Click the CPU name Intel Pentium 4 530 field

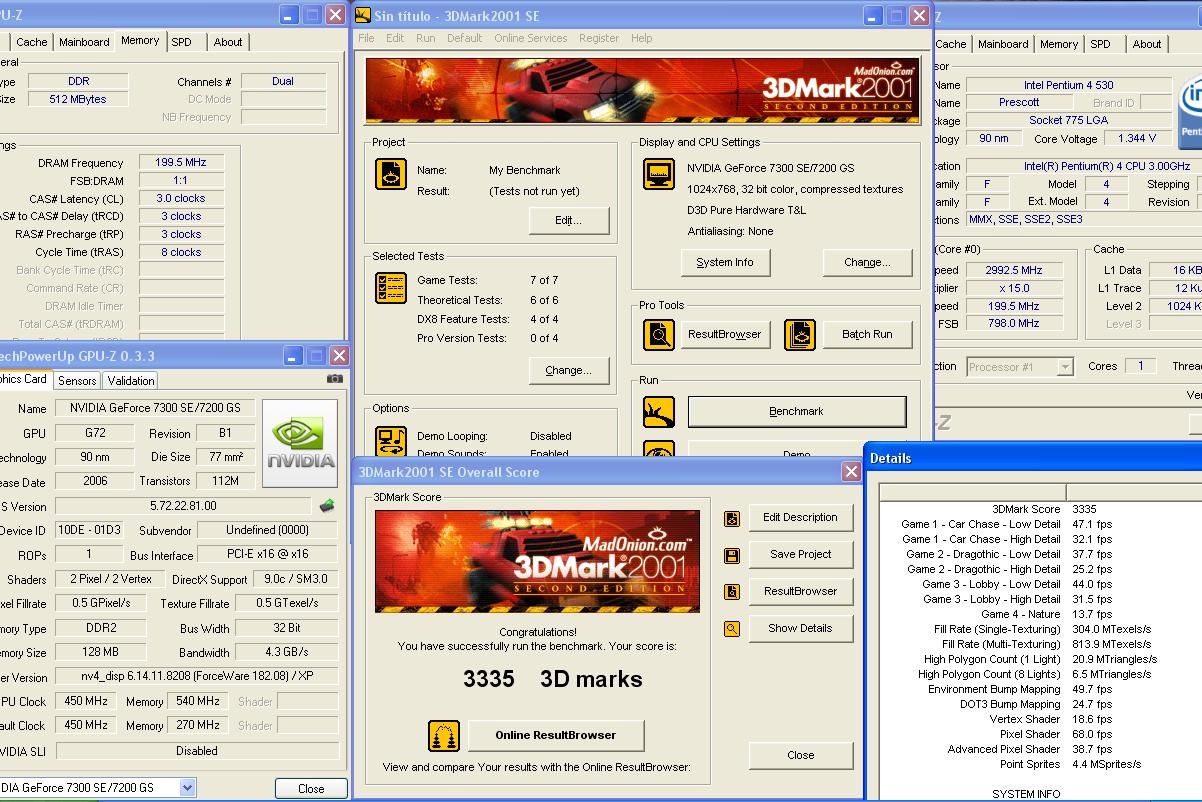[x=1068, y=85]
